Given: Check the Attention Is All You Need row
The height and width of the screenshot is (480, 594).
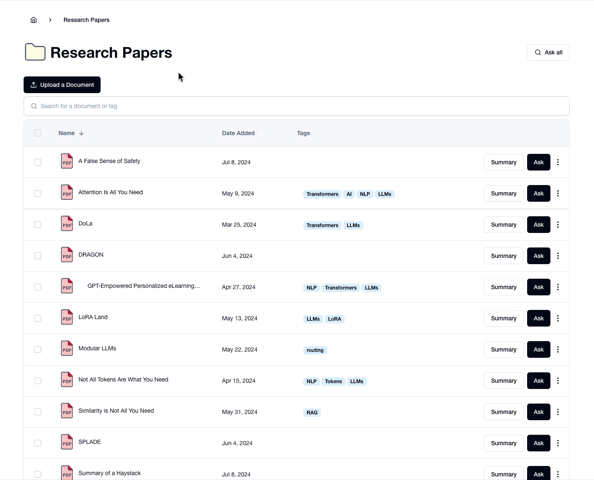Looking at the screenshot, I should coord(38,194).
